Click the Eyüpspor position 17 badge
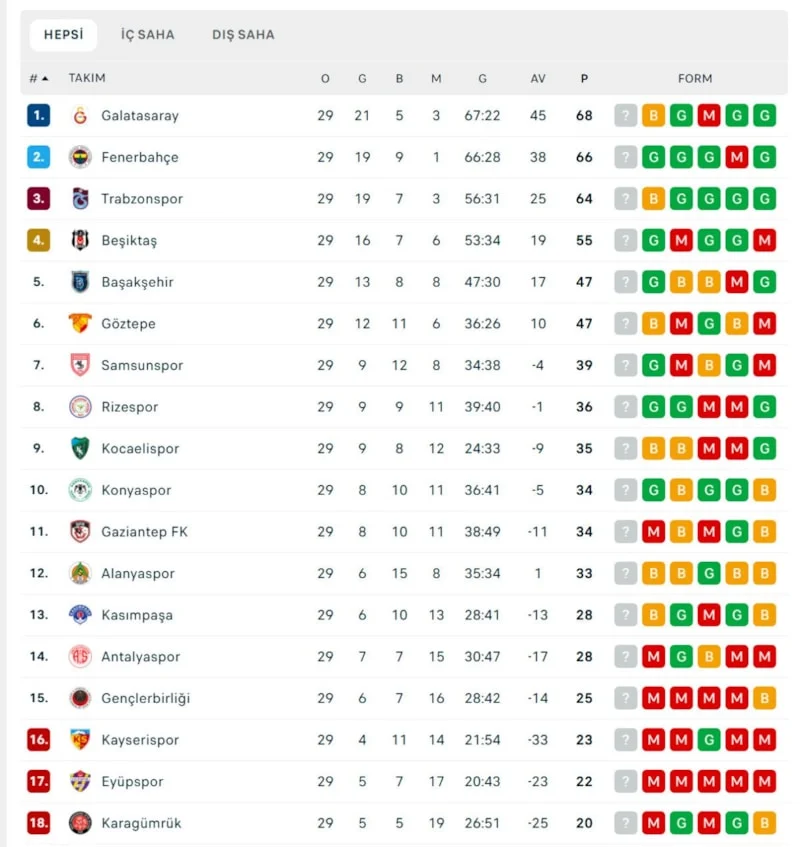The height and width of the screenshot is (847, 800). (x=38, y=782)
